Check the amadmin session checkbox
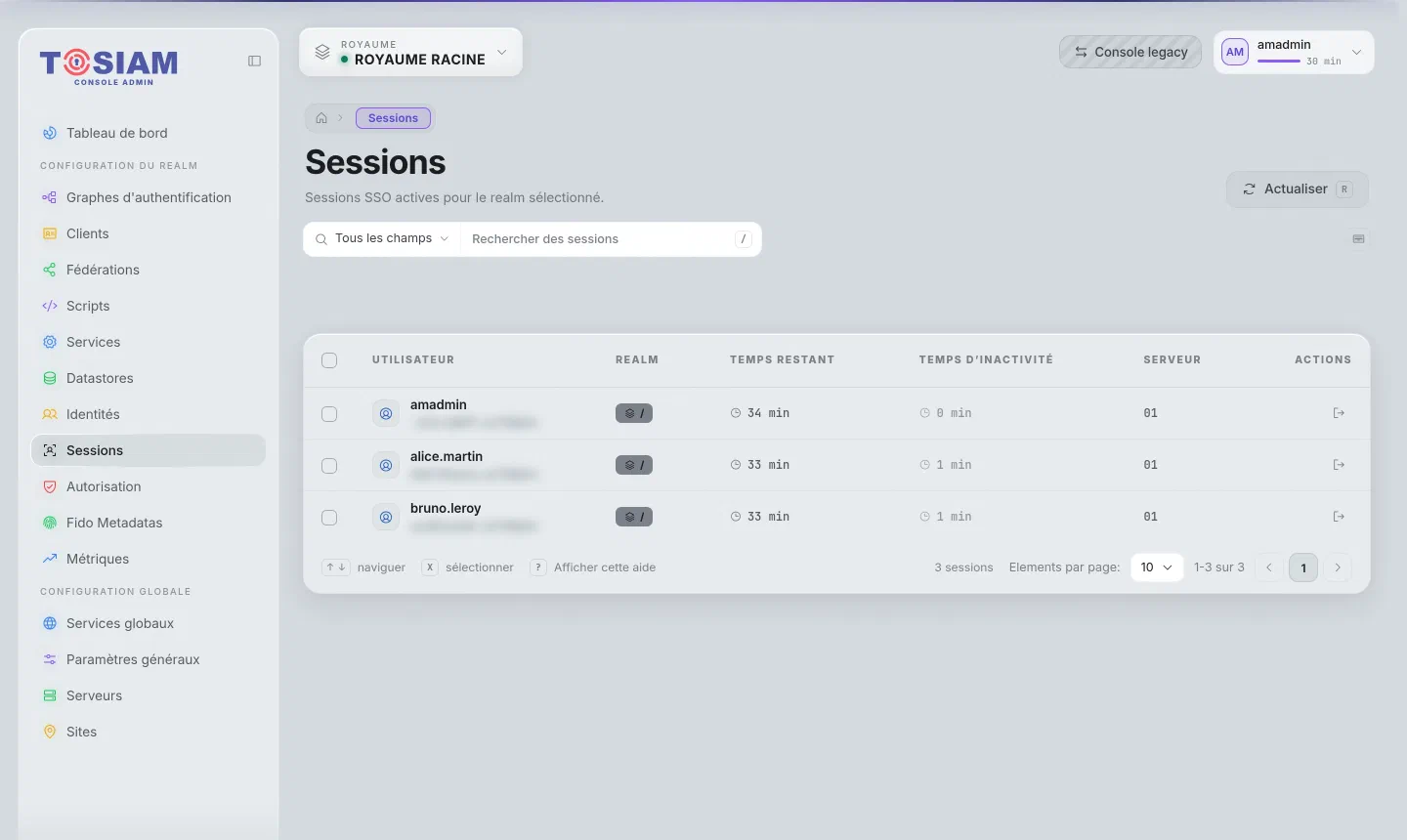Screen dimensions: 1407x840 click(x=329, y=414)
